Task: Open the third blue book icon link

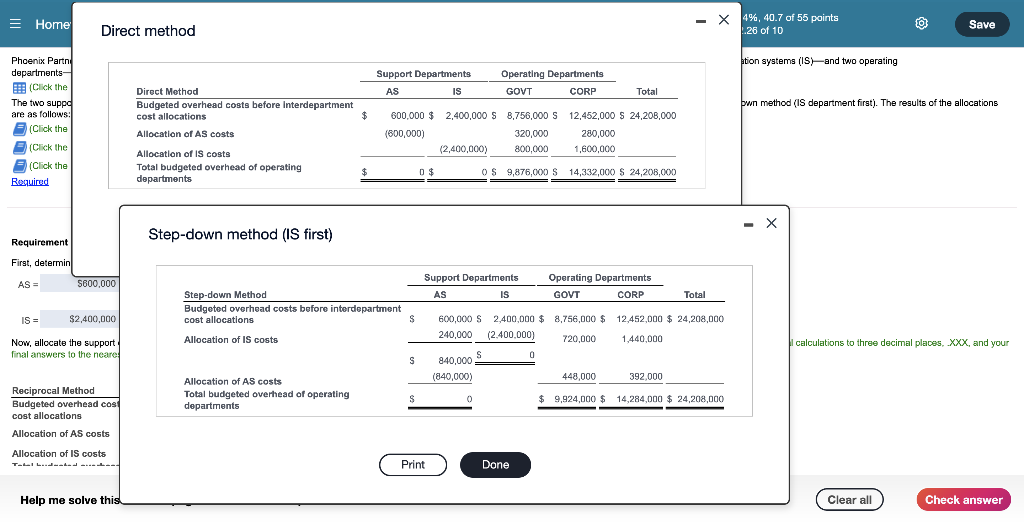Action: (x=20, y=165)
